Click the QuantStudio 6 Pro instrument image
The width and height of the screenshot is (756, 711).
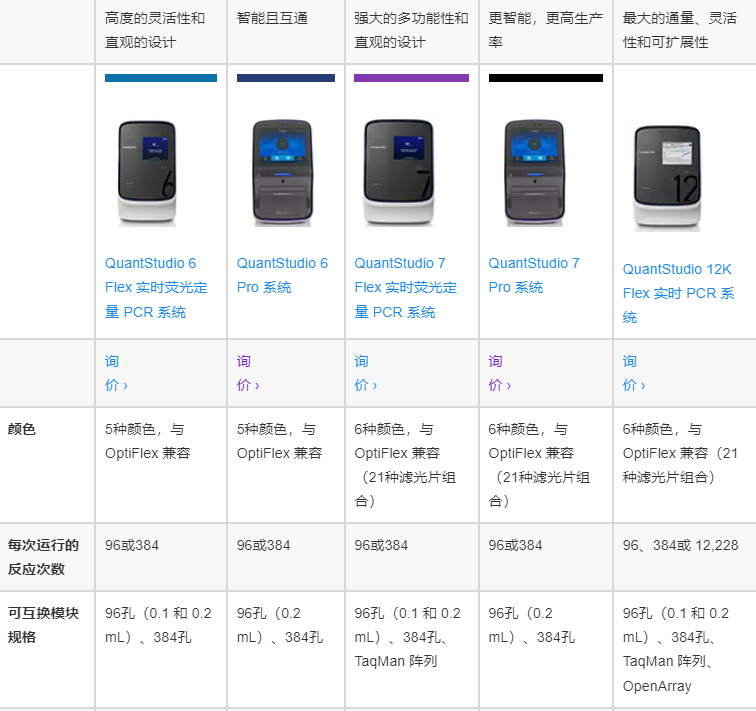[283, 173]
